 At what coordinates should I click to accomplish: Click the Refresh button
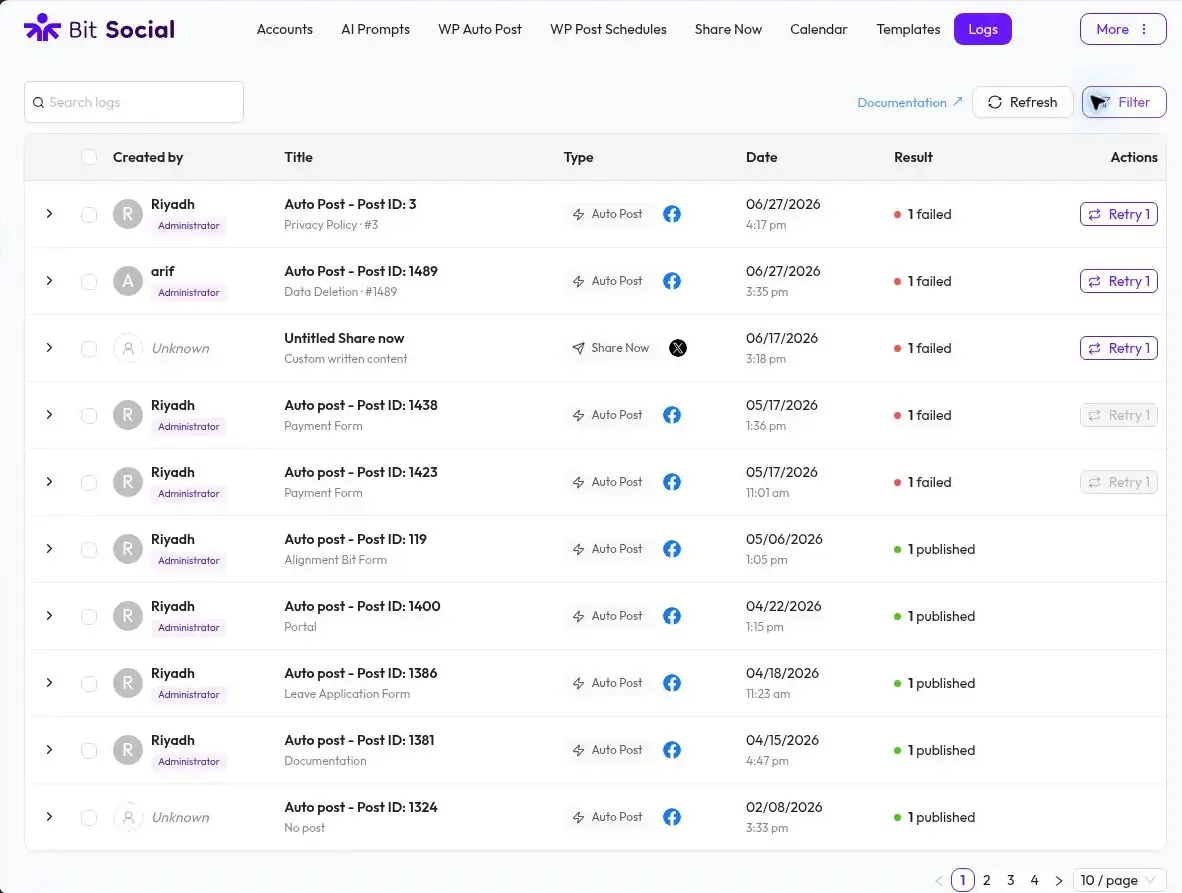[1022, 102]
